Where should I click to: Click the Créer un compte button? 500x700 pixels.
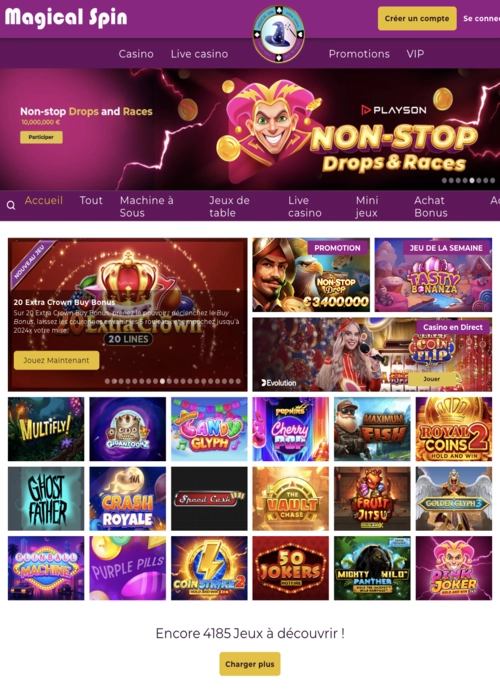click(x=417, y=18)
